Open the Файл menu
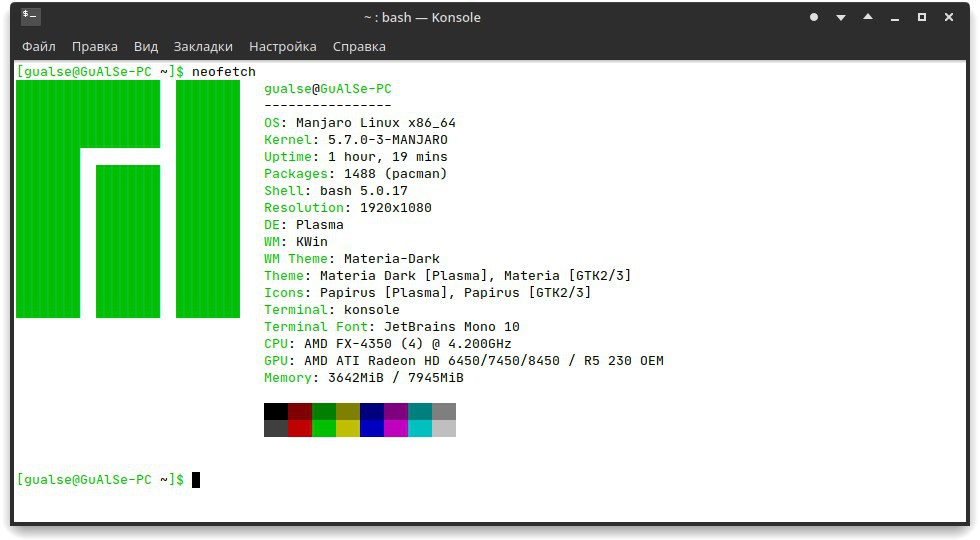The image size is (980, 540). pyautogui.click(x=39, y=47)
